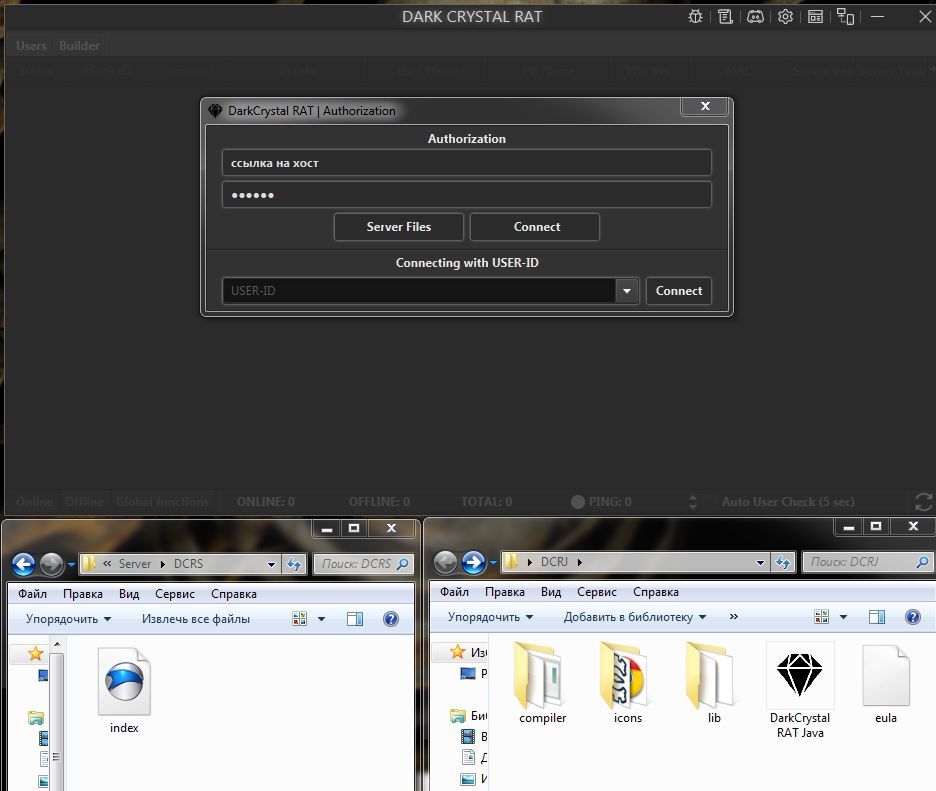Click the Server Files button
936x791 pixels.
399,227
